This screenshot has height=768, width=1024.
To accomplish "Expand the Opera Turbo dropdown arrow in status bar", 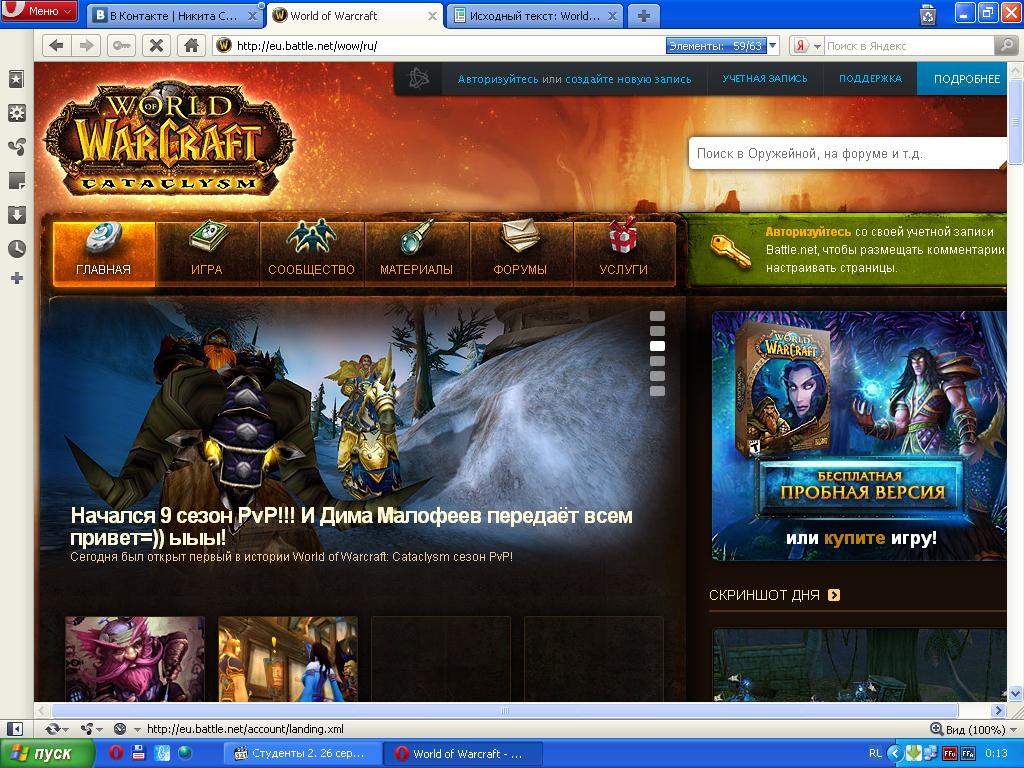I will coord(137,729).
